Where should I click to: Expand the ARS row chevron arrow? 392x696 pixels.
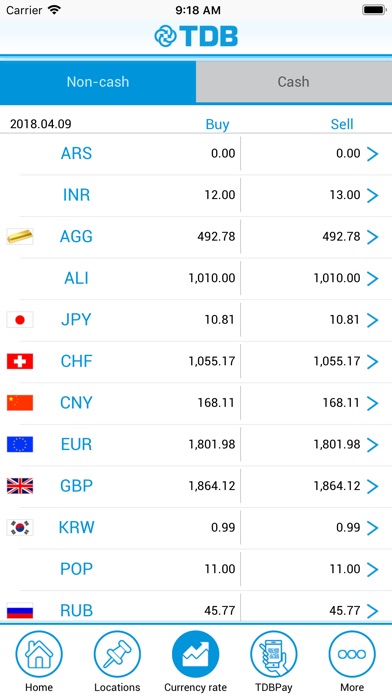(372, 154)
